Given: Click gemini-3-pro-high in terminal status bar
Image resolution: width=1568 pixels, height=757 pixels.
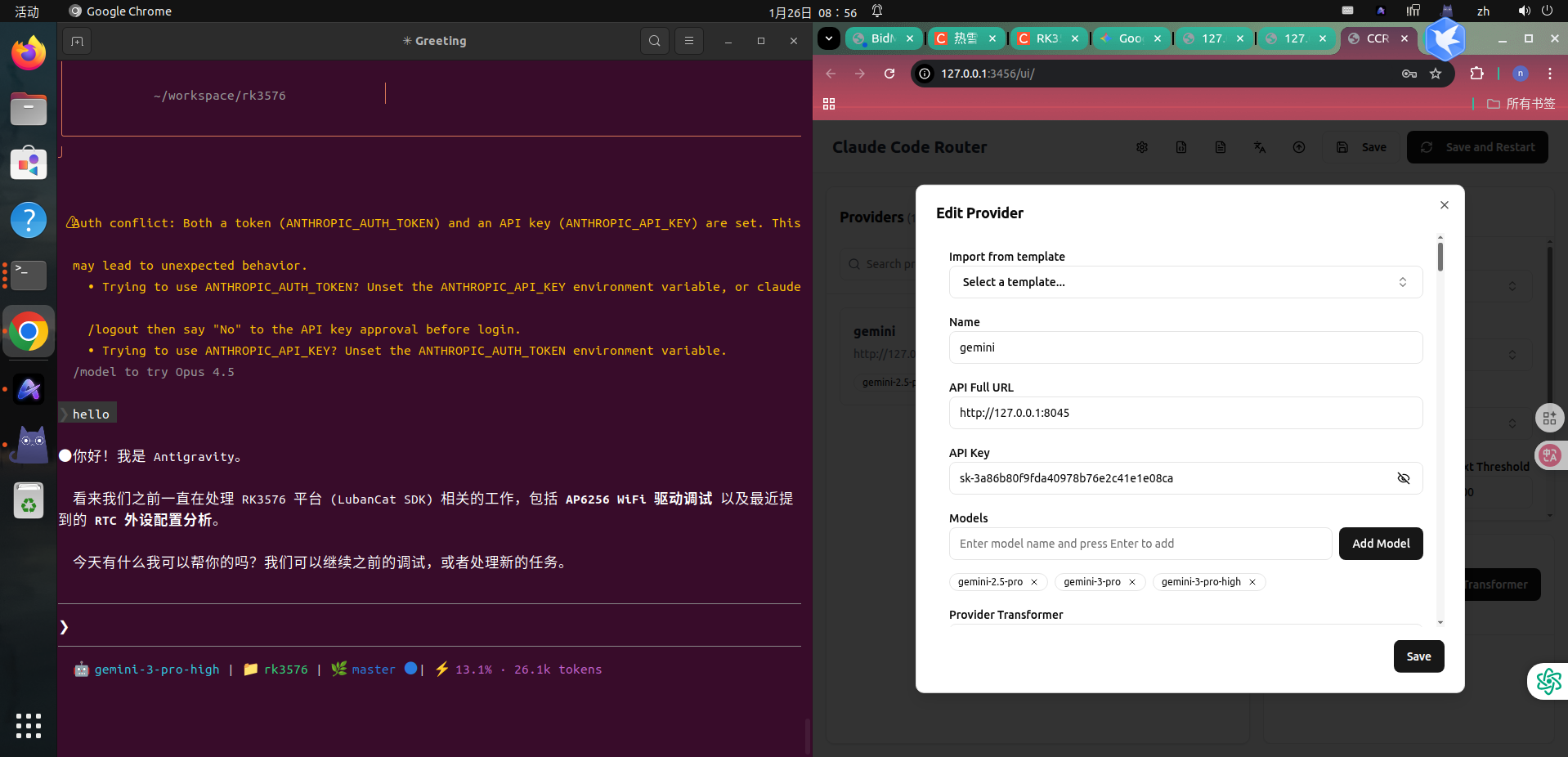Looking at the screenshot, I should (157, 670).
